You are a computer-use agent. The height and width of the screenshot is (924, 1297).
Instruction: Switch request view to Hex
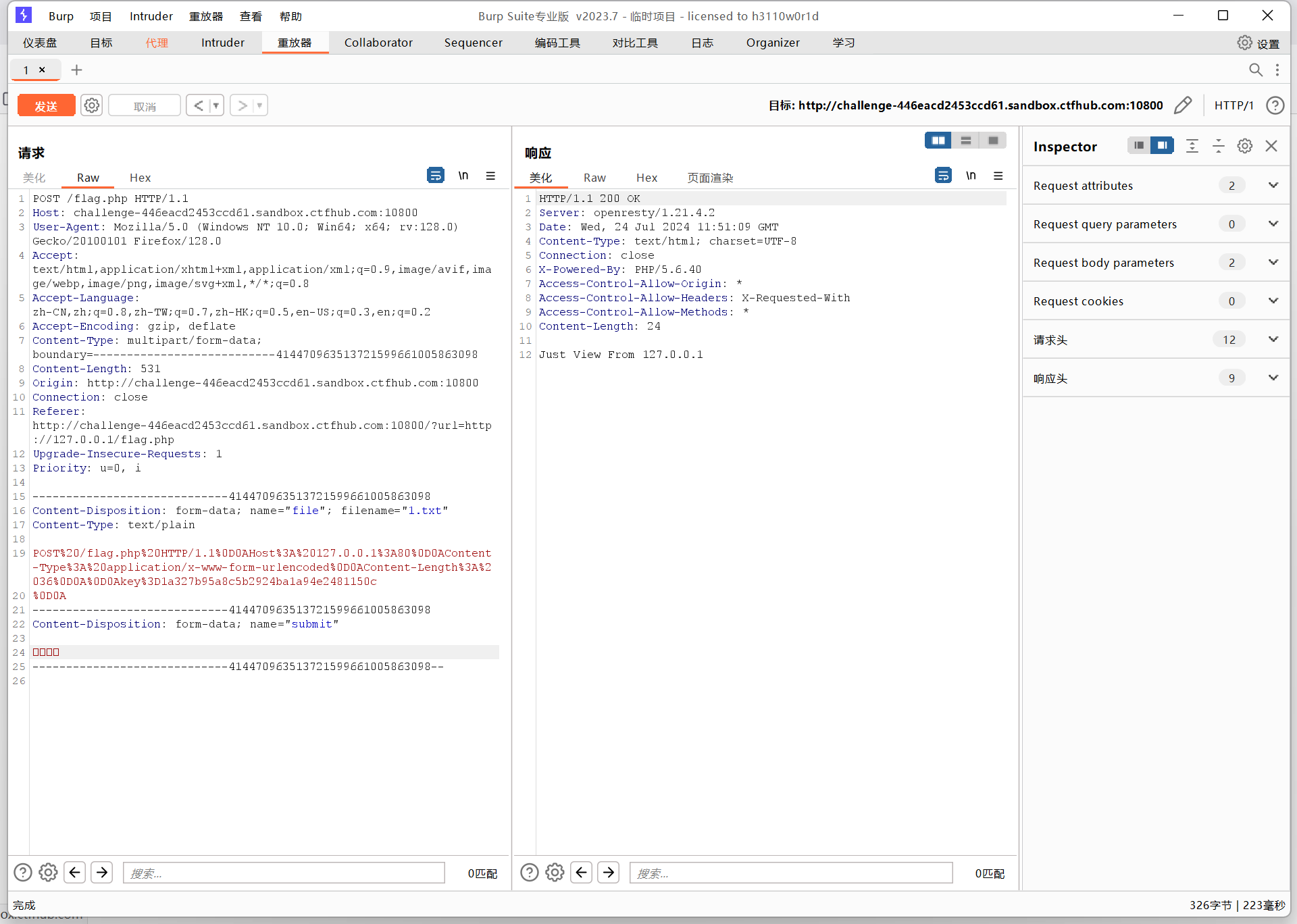point(140,178)
